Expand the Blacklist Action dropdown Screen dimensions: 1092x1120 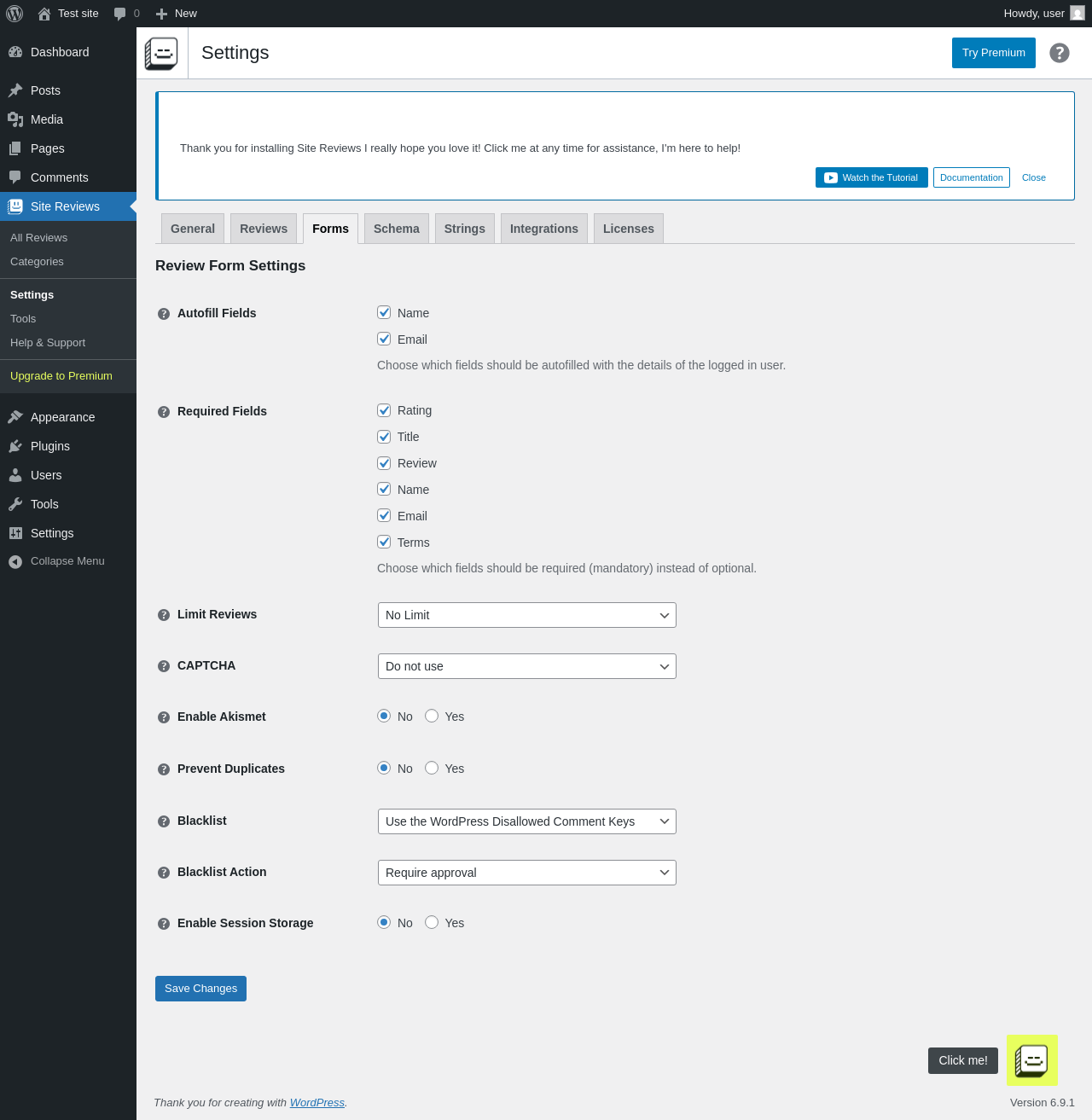tap(527, 873)
